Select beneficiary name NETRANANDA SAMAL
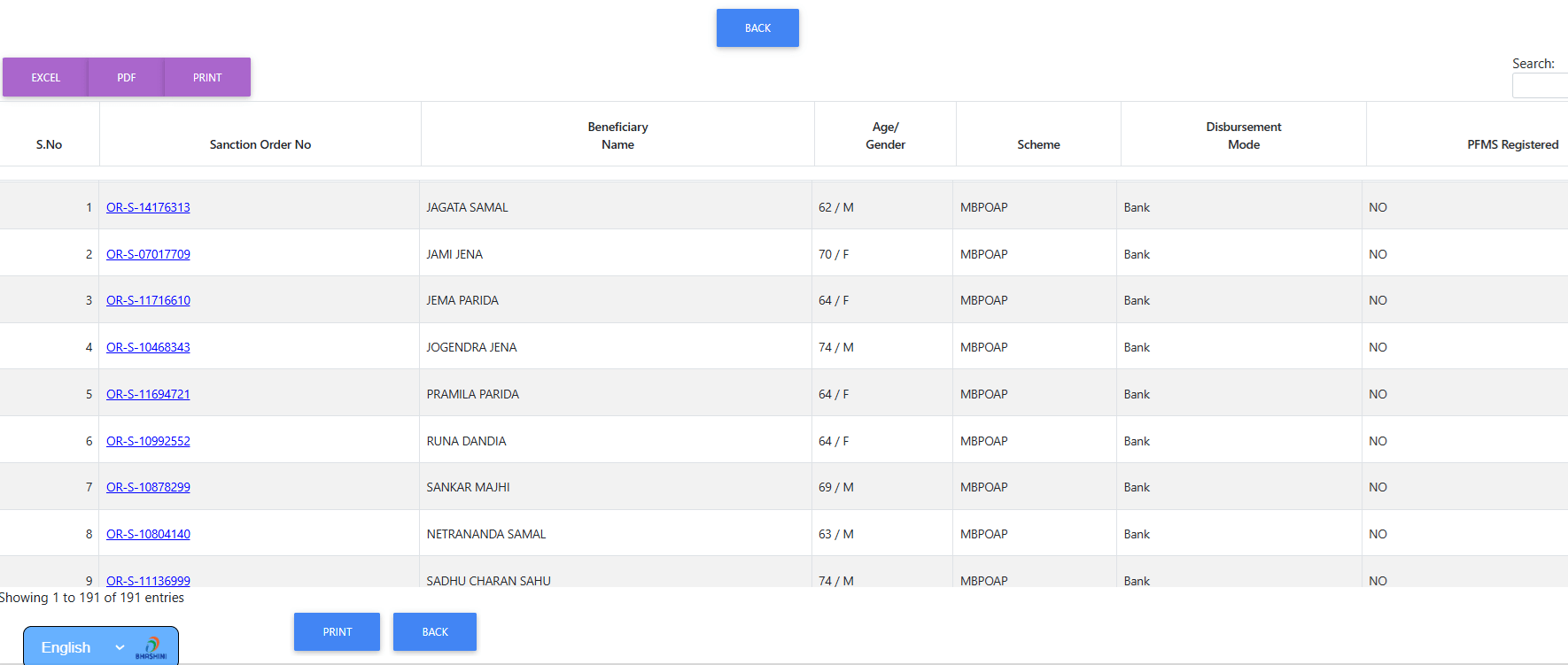 486,534
